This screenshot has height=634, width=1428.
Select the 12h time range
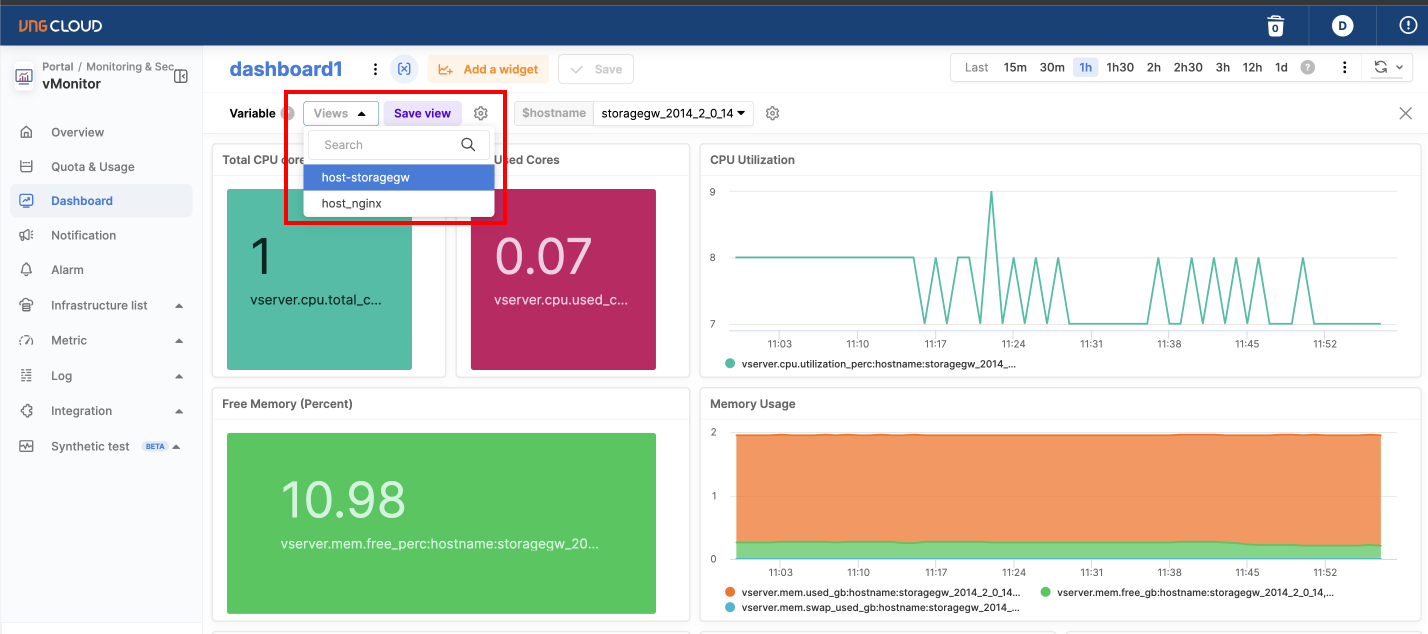pos(1252,68)
